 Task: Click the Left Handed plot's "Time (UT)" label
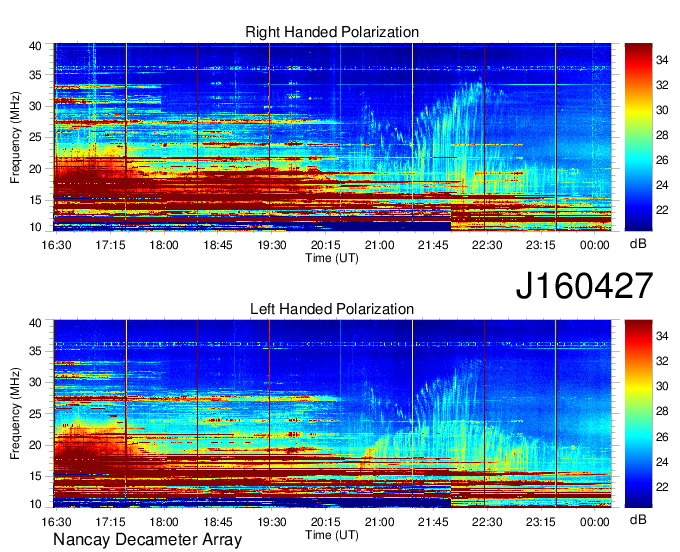[332, 535]
